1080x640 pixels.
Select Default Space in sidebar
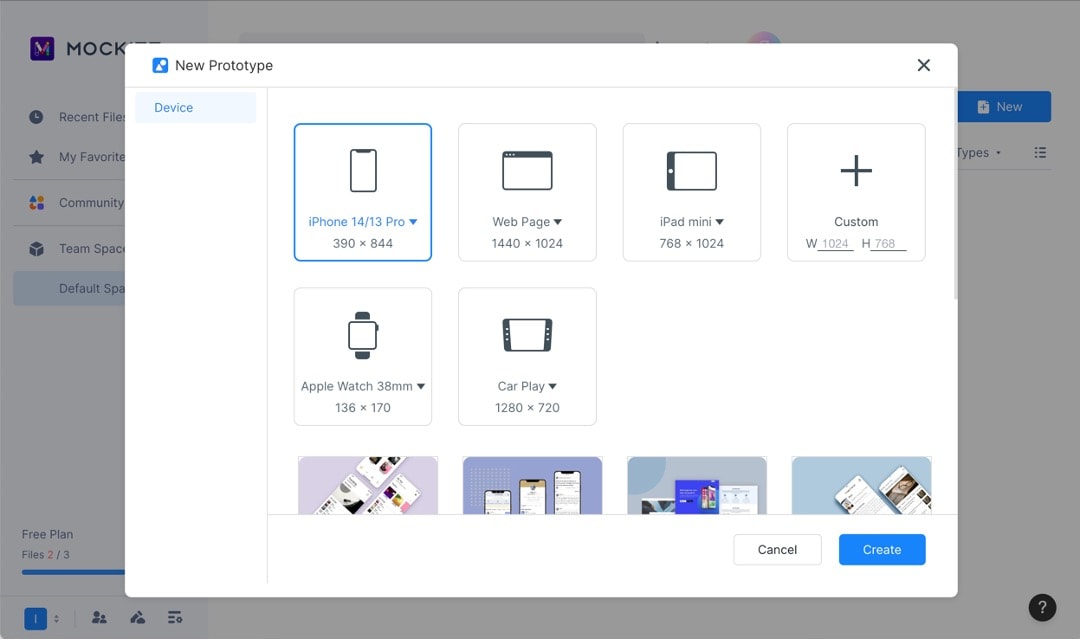pos(70,289)
